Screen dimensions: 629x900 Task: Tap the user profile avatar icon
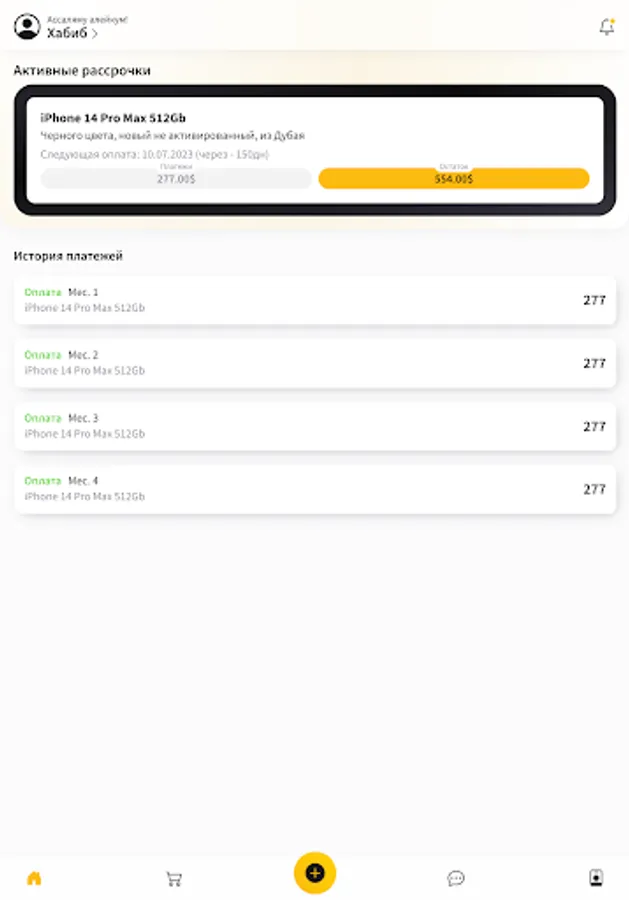pos(27,26)
